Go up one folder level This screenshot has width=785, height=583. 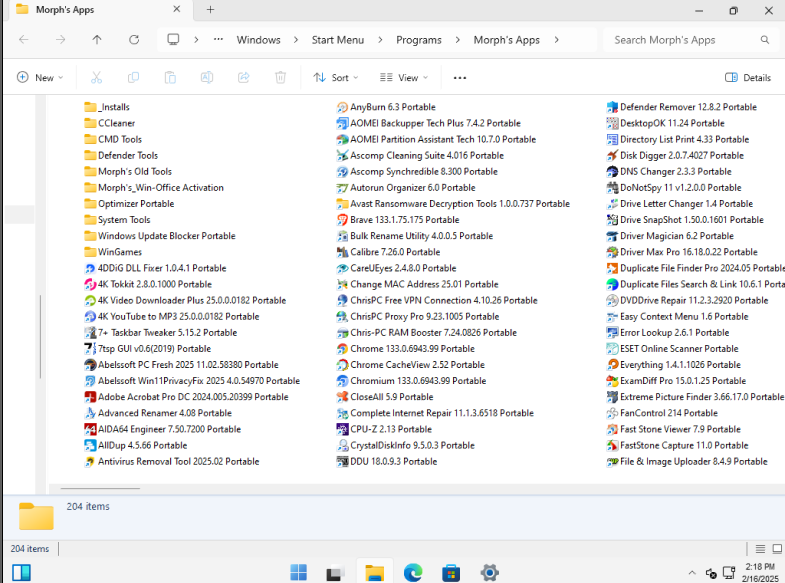(x=97, y=40)
